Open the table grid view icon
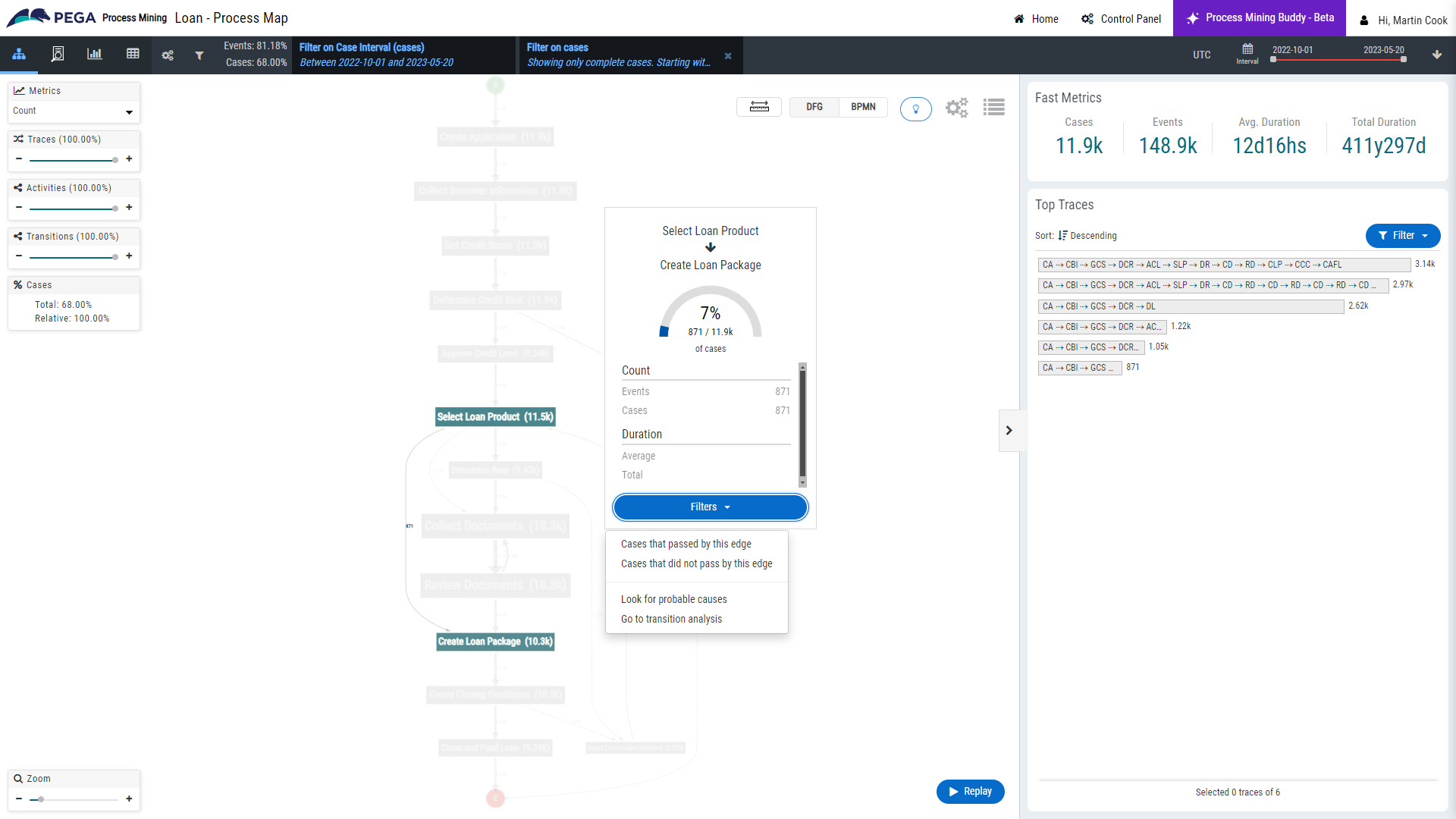The width and height of the screenshot is (1456, 819). coord(133,54)
